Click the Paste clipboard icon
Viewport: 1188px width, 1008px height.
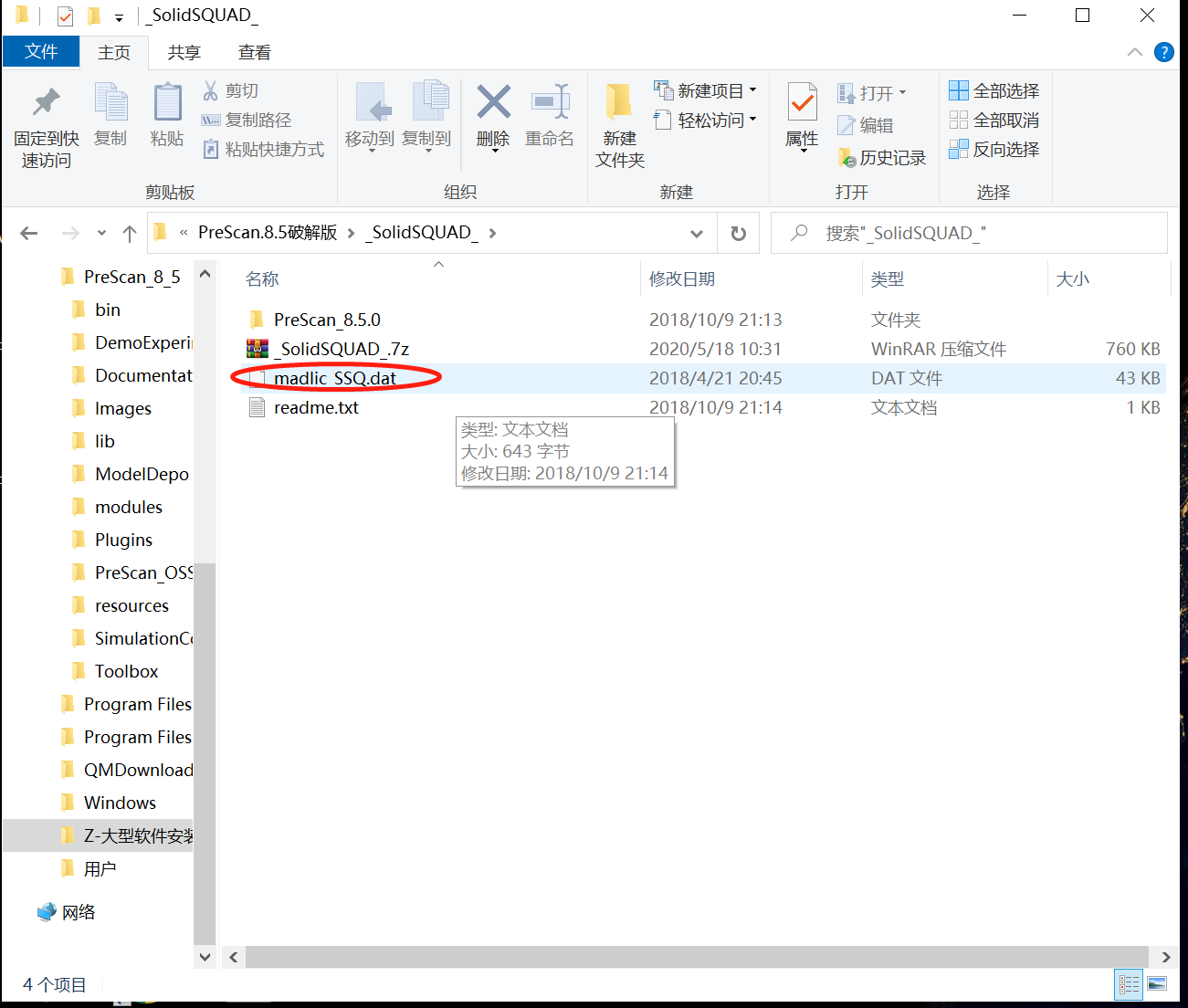coord(167,102)
